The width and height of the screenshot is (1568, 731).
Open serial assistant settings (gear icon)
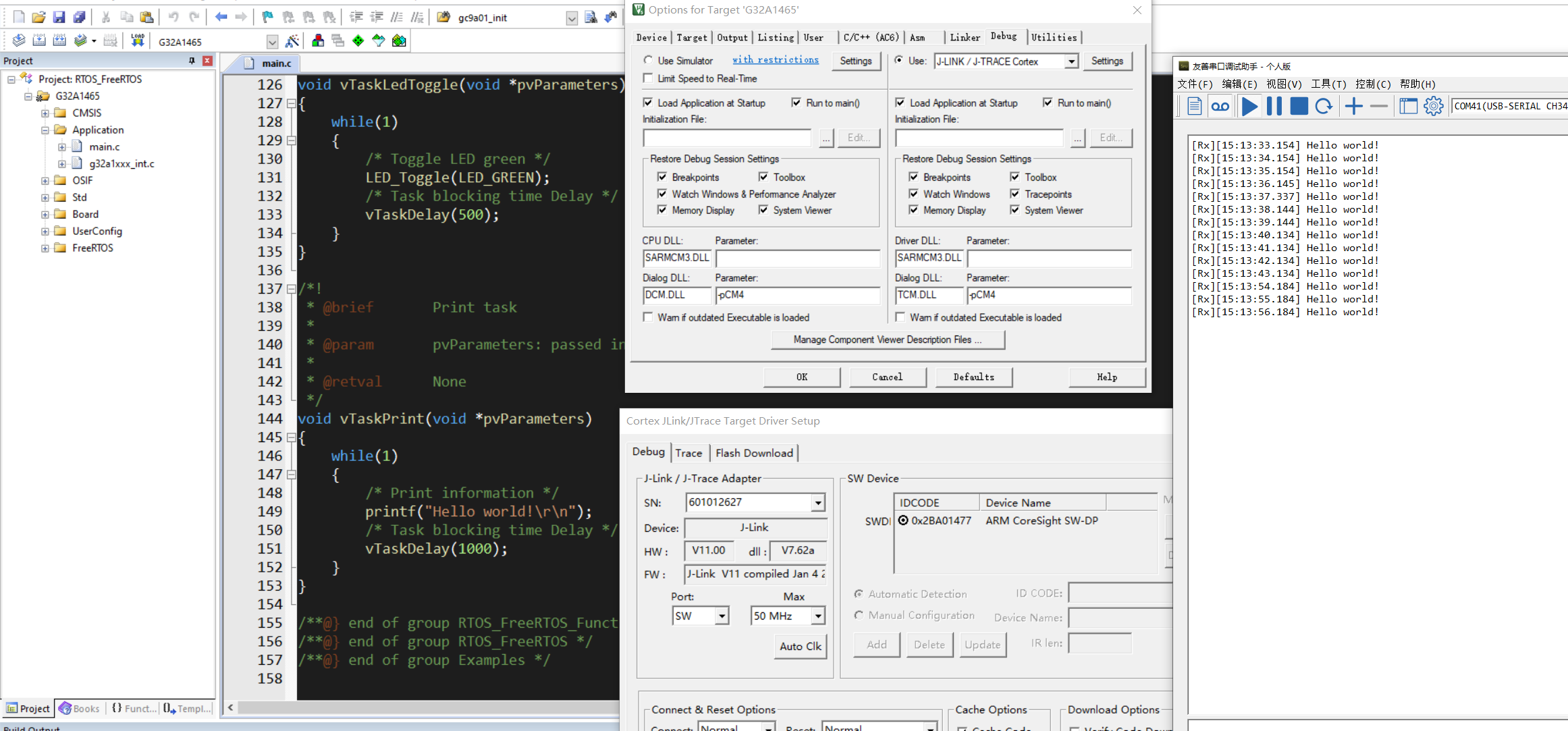pyautogui.click(x=1434, y=106)
